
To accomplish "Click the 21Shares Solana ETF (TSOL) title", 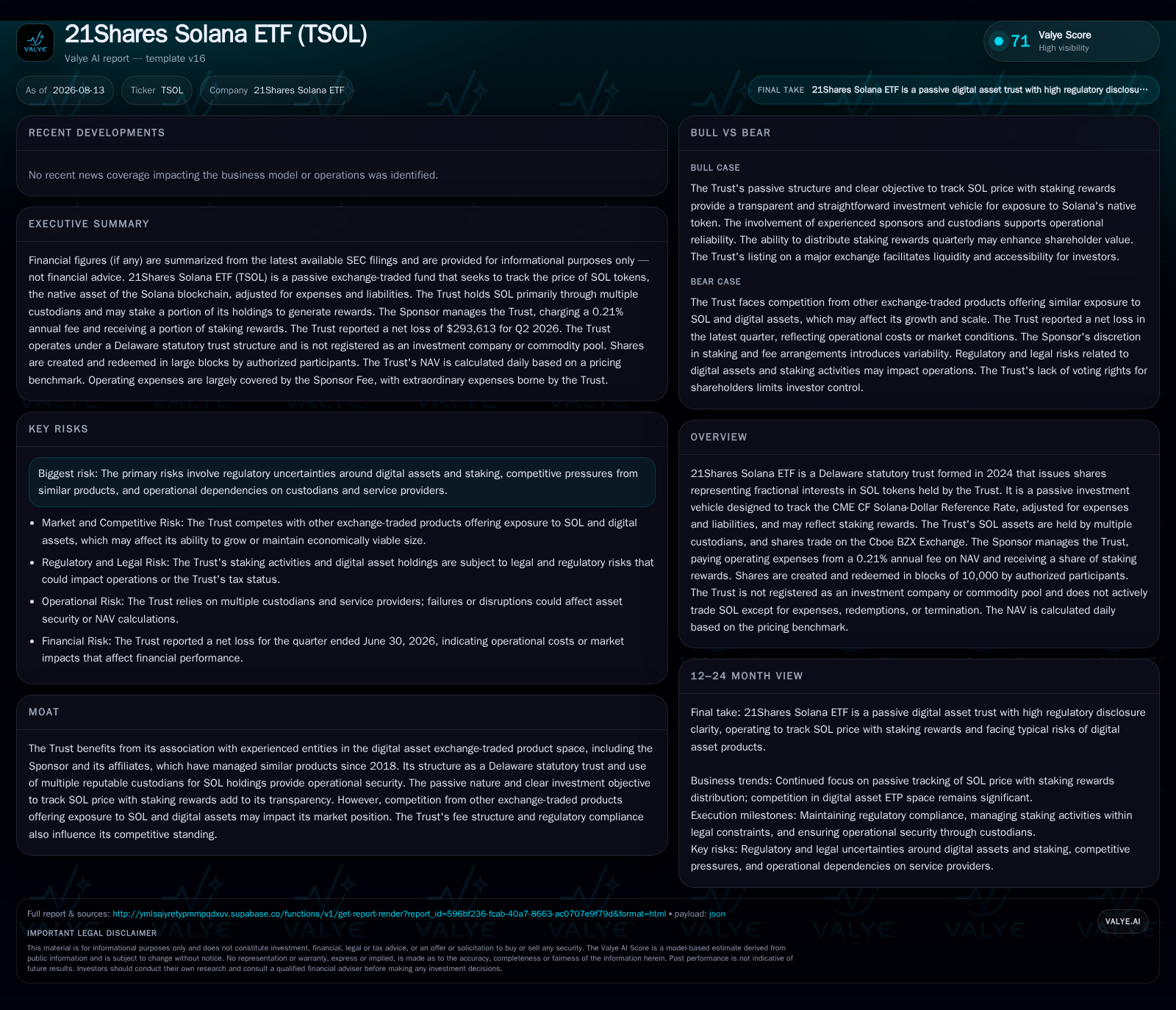I will coord(215,34).
